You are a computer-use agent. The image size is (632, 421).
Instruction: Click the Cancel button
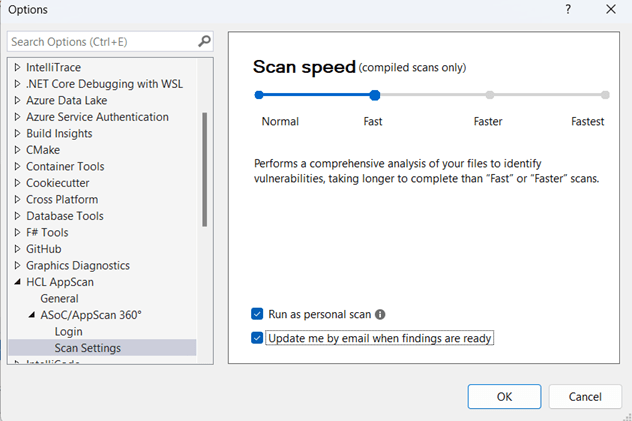tap(585, 396)
